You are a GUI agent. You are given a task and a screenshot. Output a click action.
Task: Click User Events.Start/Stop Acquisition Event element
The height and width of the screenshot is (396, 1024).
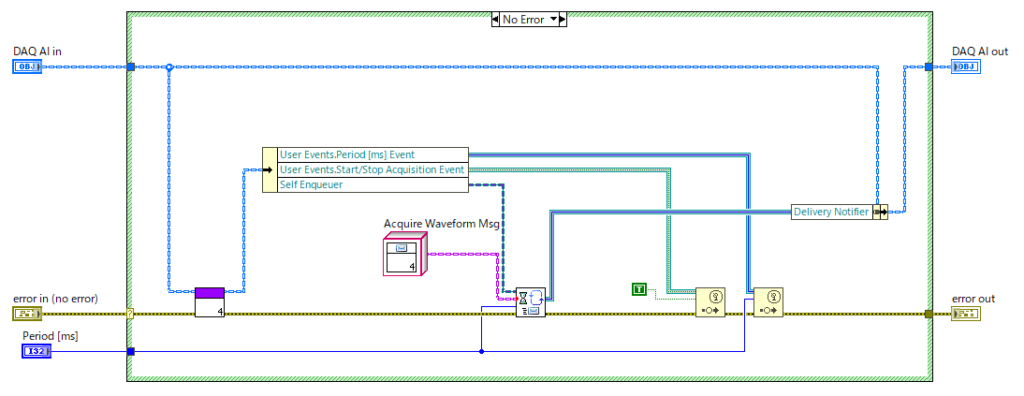click(373, 170)
